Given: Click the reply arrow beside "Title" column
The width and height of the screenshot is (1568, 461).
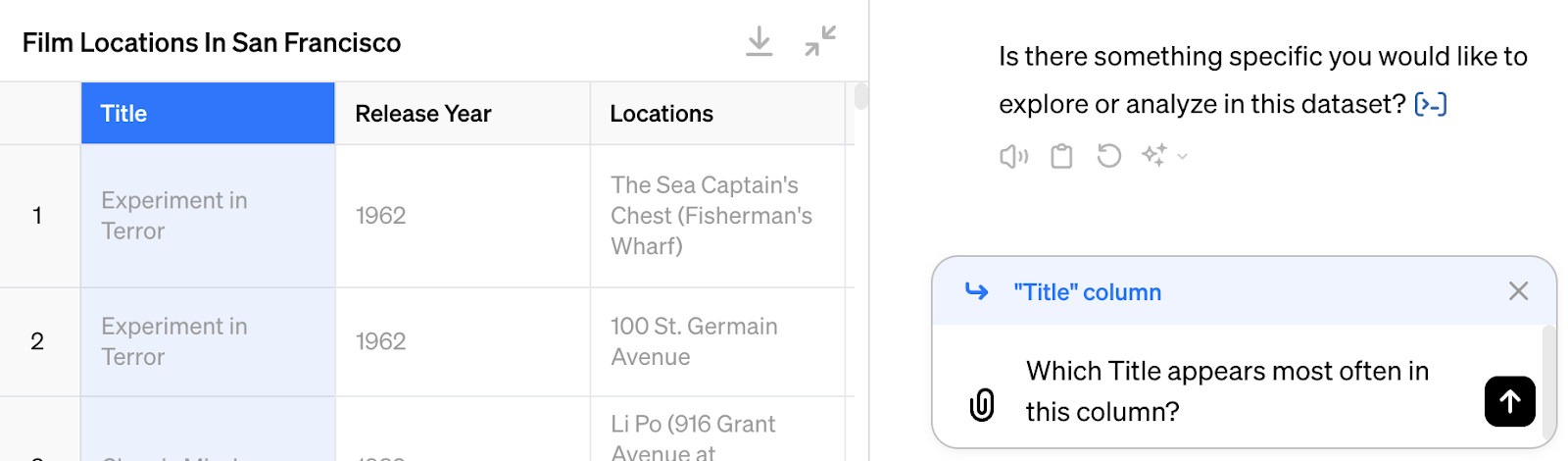Looking at the screenshot, I should click(x=976, y=291).
